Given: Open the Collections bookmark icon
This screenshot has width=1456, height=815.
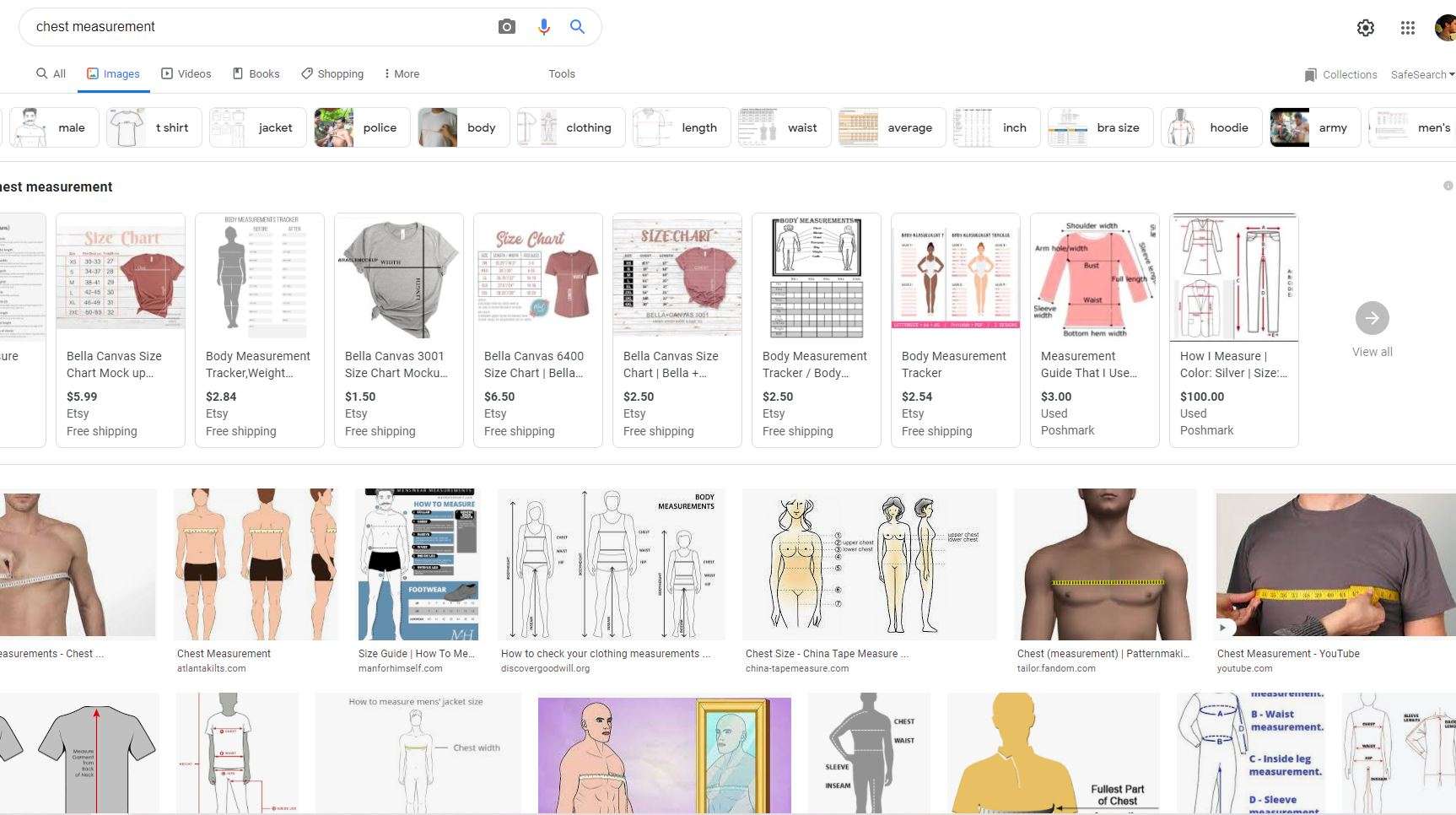Looking at the screenshot, I should (1310, 75).
